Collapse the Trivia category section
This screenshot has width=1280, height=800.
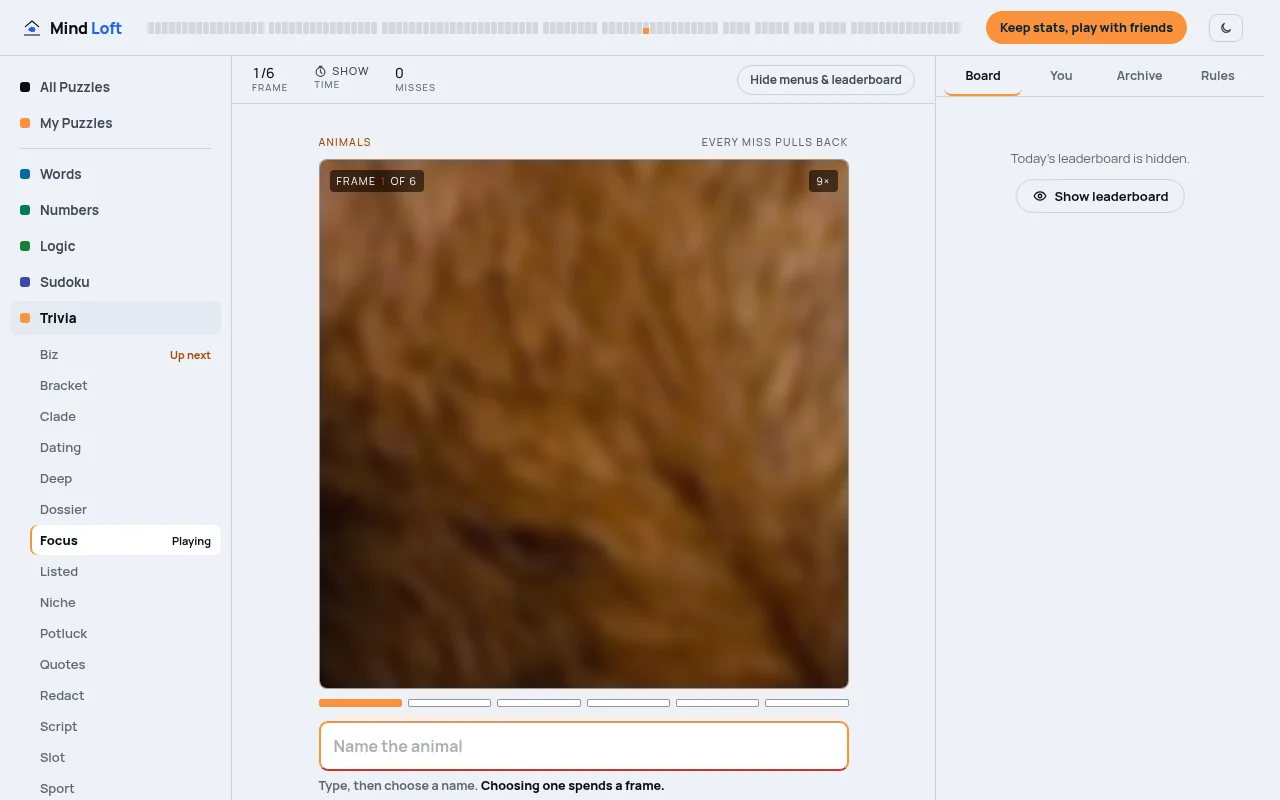tap(116, 318)
